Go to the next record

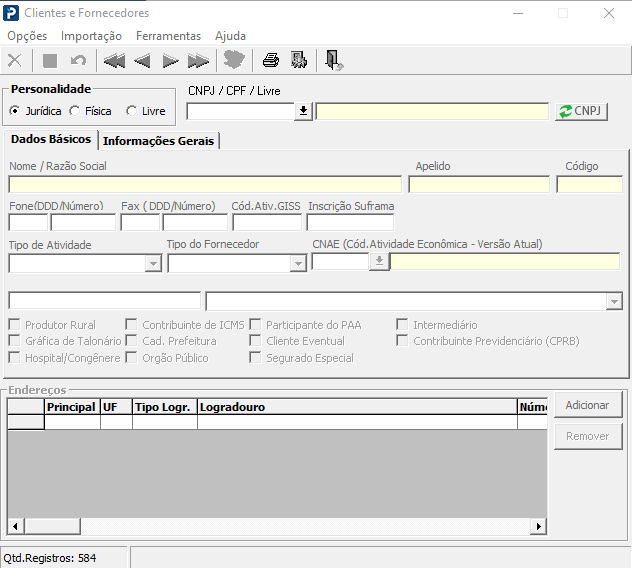point(170,61)
